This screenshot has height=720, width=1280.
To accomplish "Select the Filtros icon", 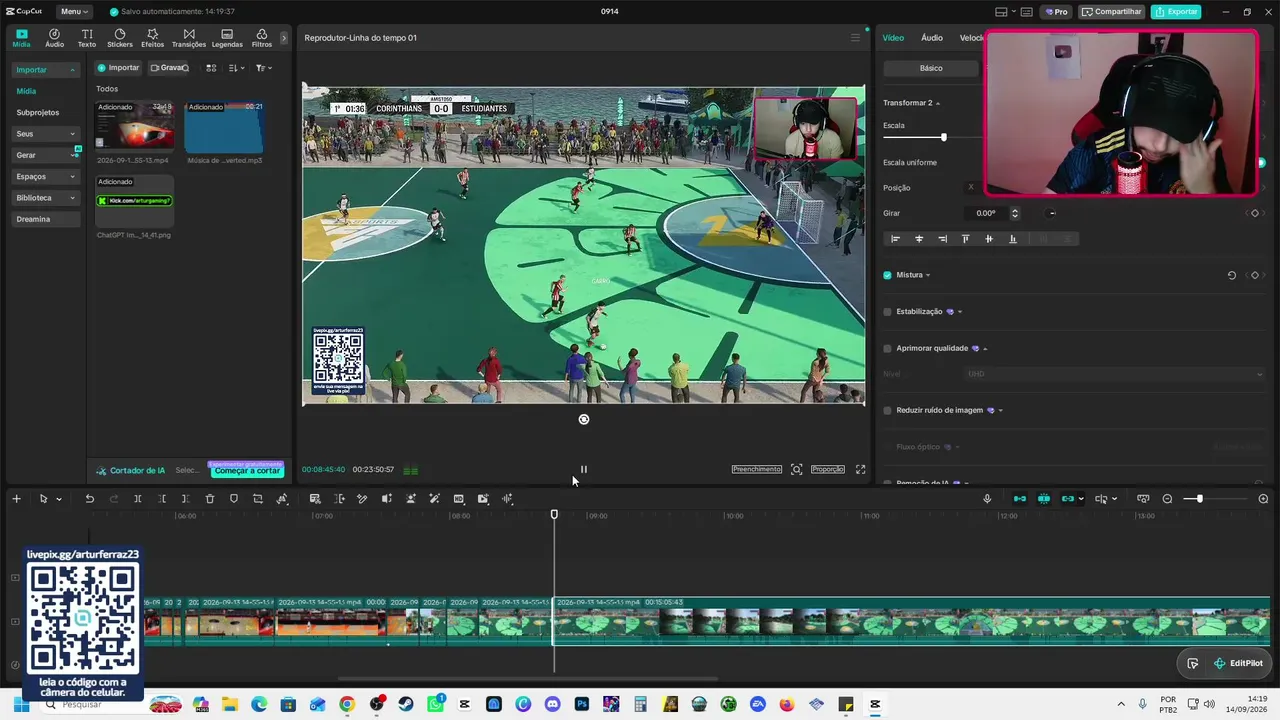I will pyautogui.click(x=262, y=38).
